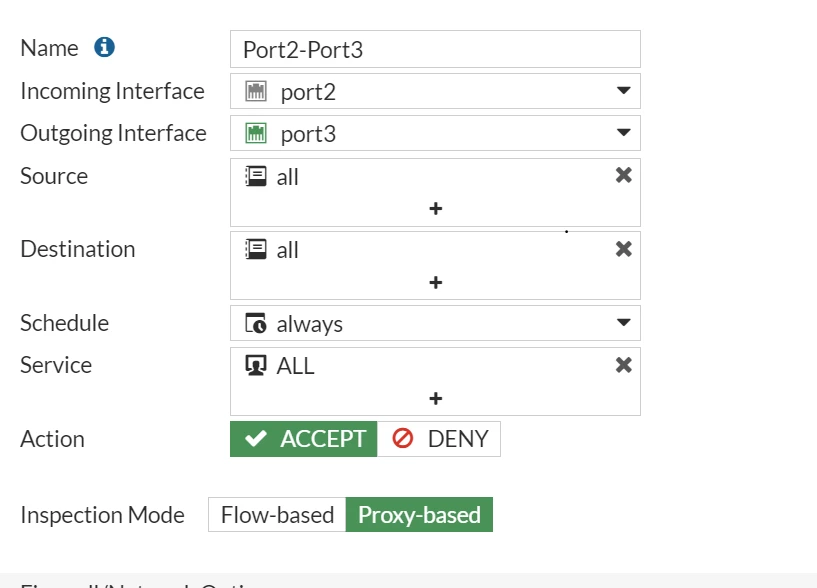Click the Name info icon
Image resolution: width=817 pixels, height=588 pixels.
[104, 47]
